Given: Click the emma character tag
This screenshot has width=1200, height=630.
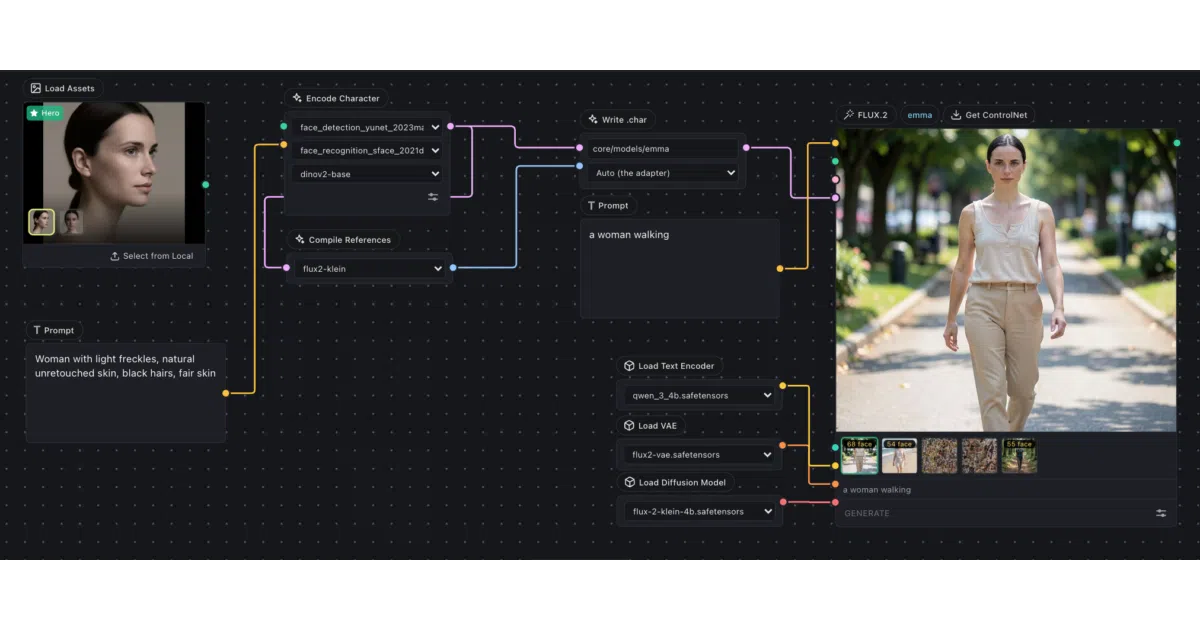Looking at the screenshot, I should pos(919,115).
